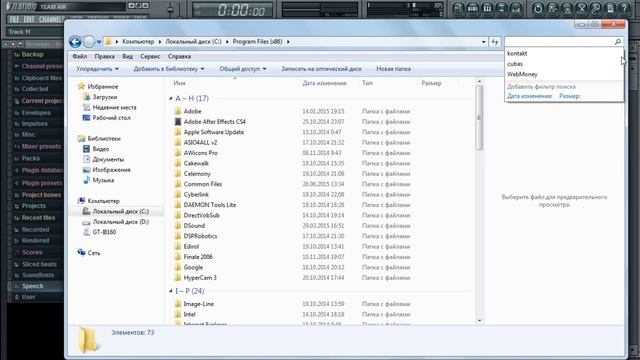This screenshot has width=640, height=360.
Task: Select the ASIO4ALL v2 folder icon
Action: [x=178, y=142]
